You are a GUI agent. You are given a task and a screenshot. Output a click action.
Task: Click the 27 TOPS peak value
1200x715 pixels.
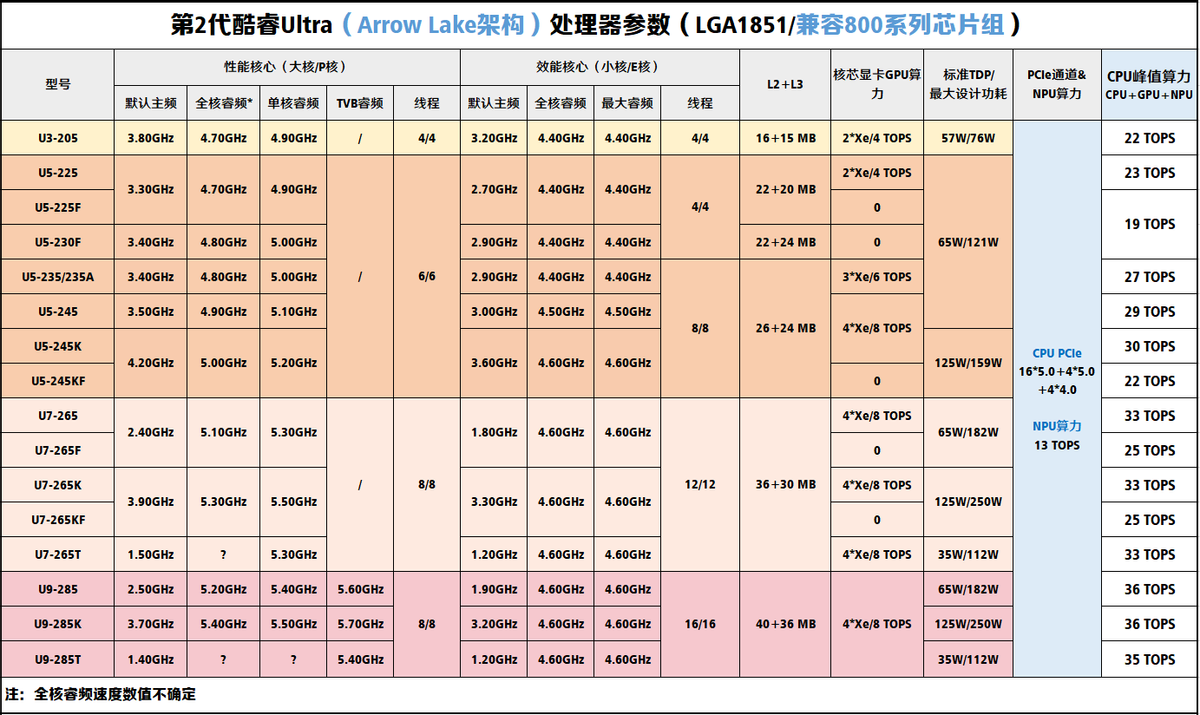[x=1149, y=277]
